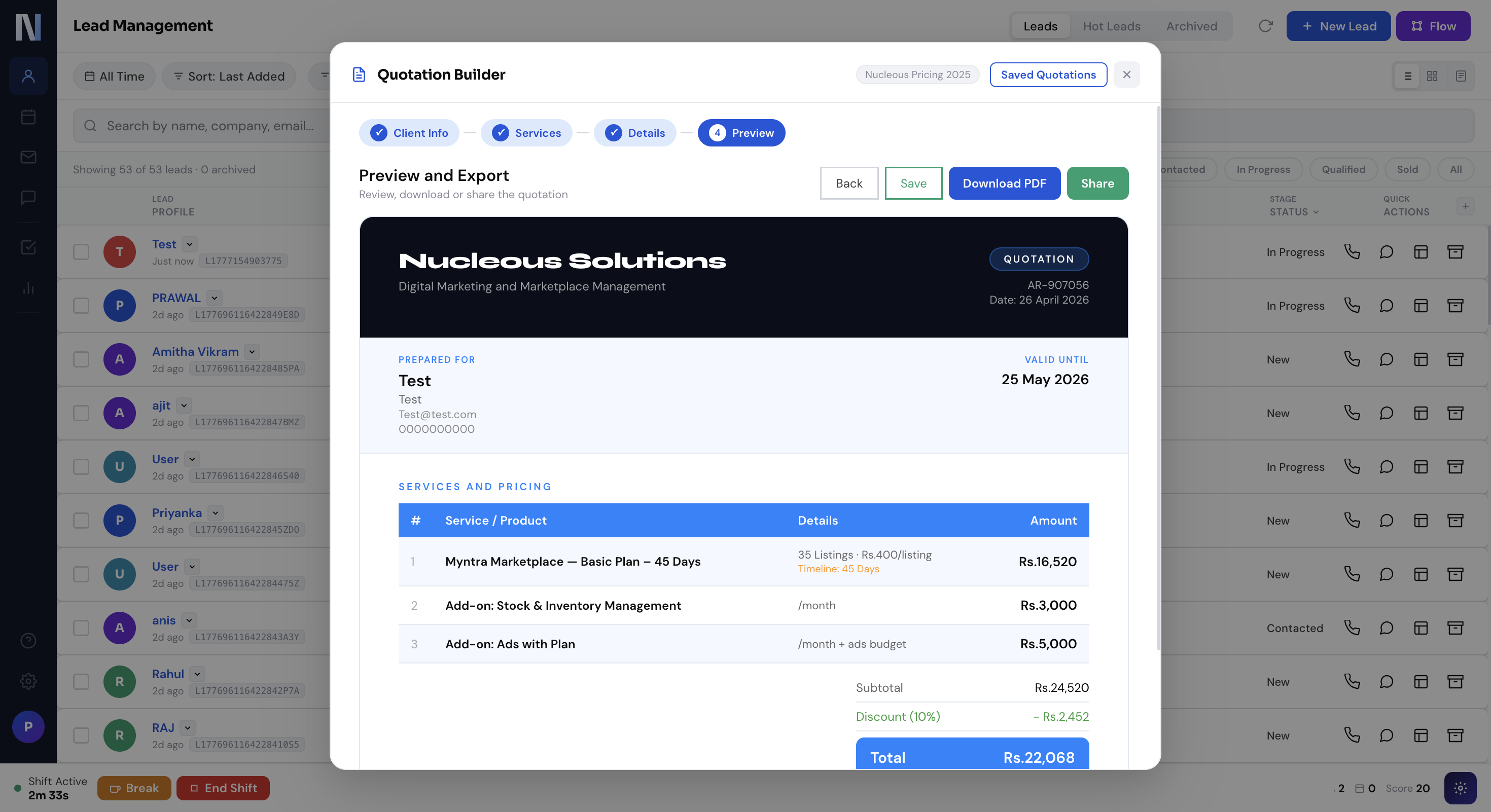Expand the Amitha Vikram dropdown chevron
1491x812 pixels.
pyautogui.click(x=252, y=352)
